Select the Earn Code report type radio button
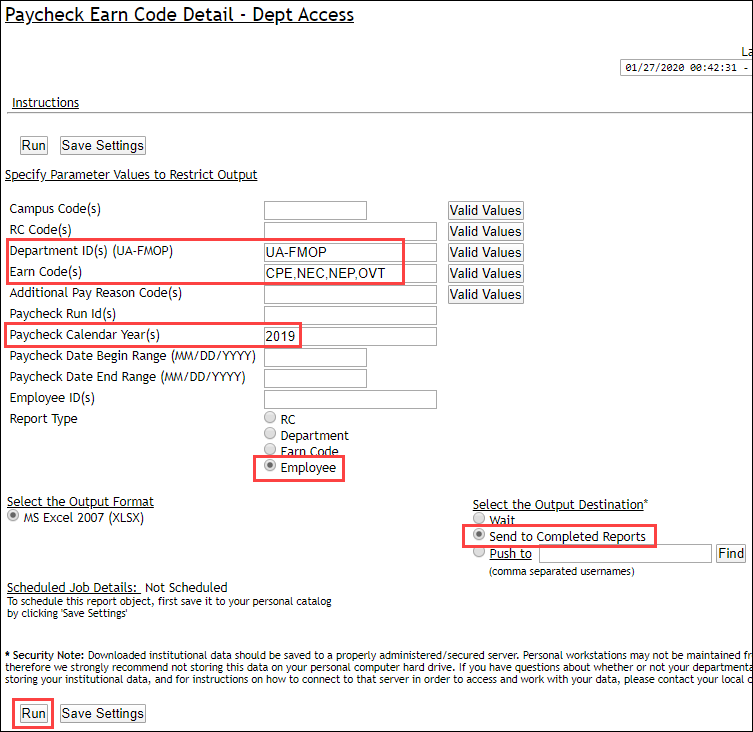 [x=270, y=449]
